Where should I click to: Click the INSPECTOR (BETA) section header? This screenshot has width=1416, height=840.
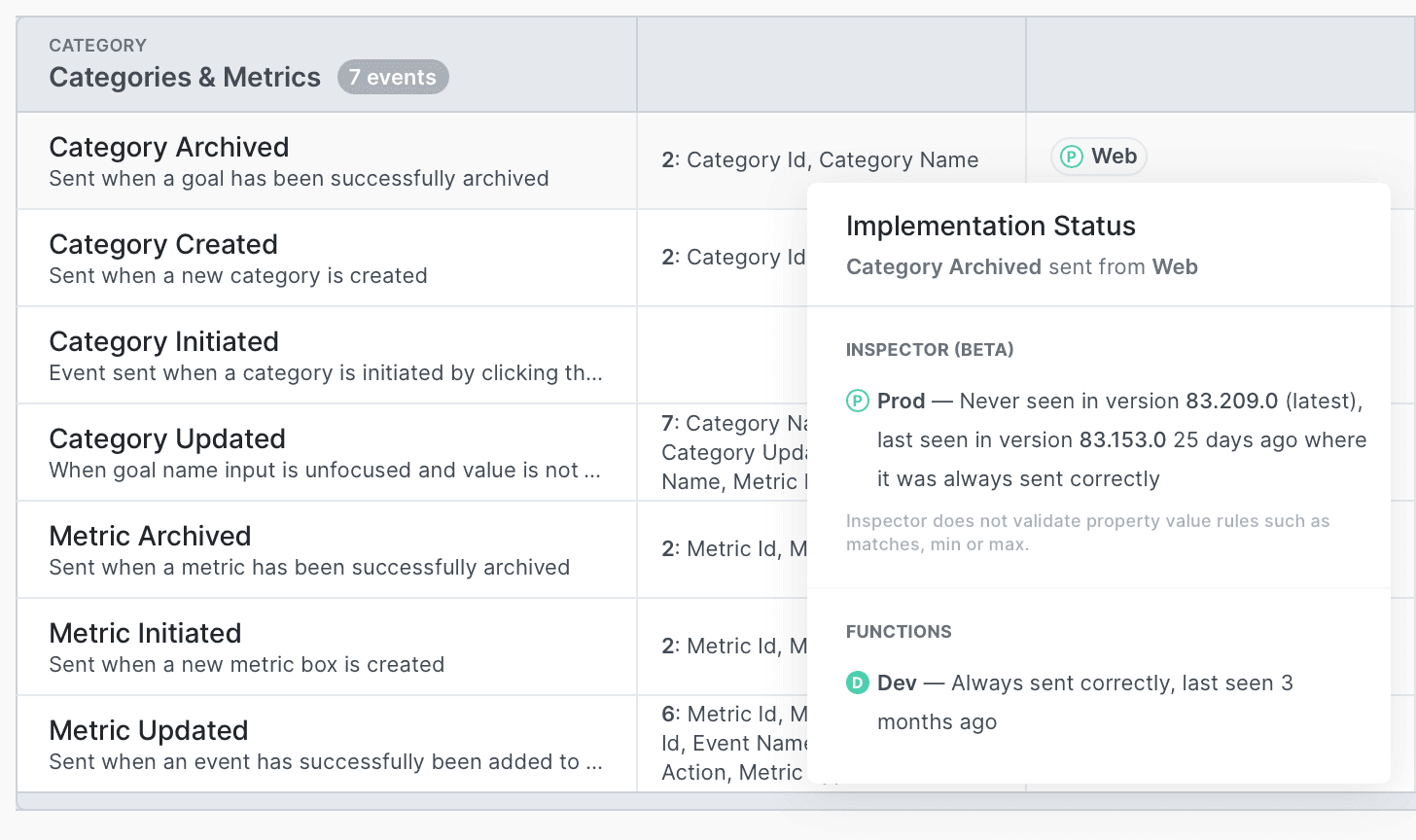point(930,349)
